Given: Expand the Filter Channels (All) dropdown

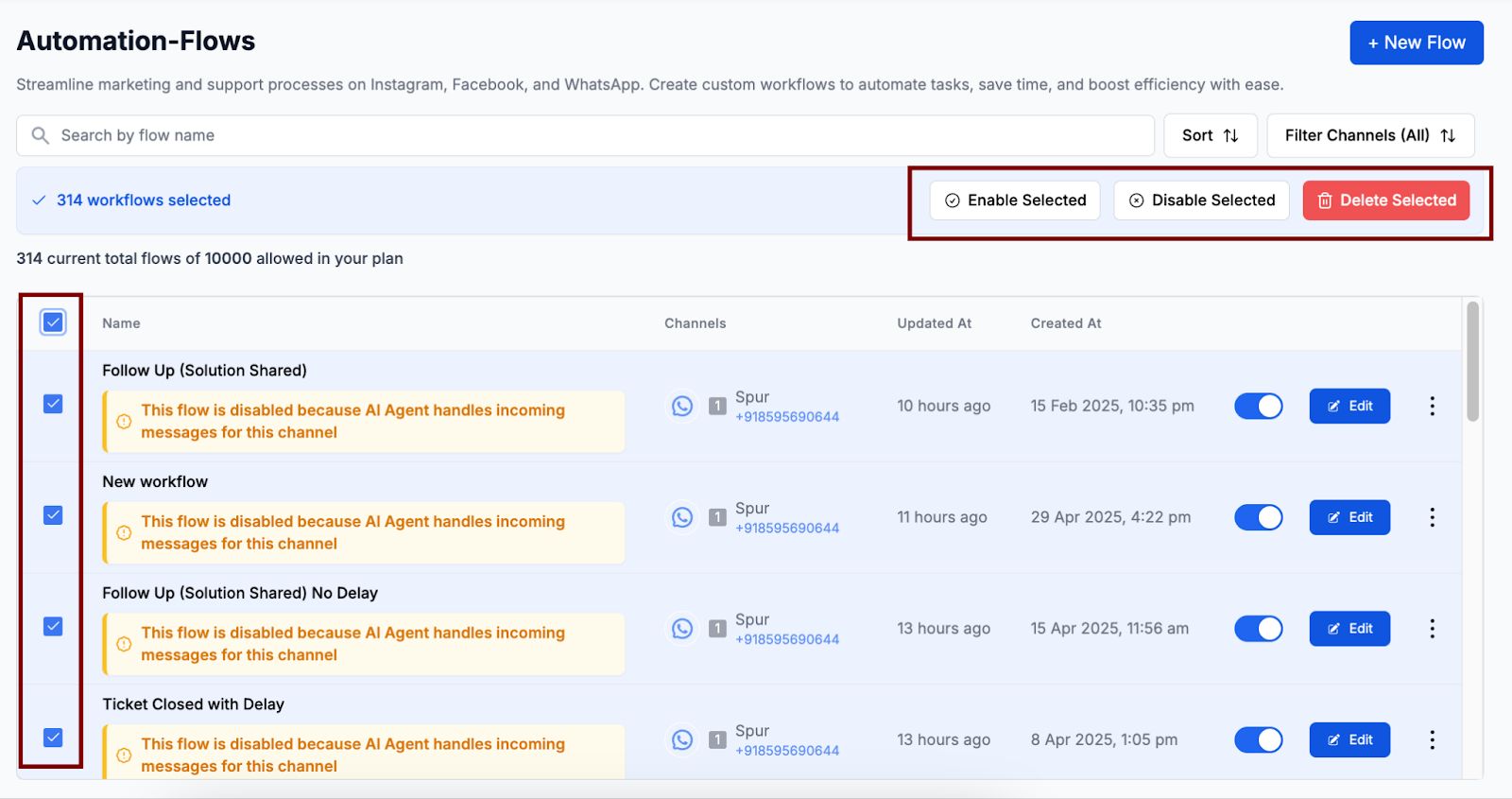Looking at the screenshot, I should click(x=1369, y=135).
